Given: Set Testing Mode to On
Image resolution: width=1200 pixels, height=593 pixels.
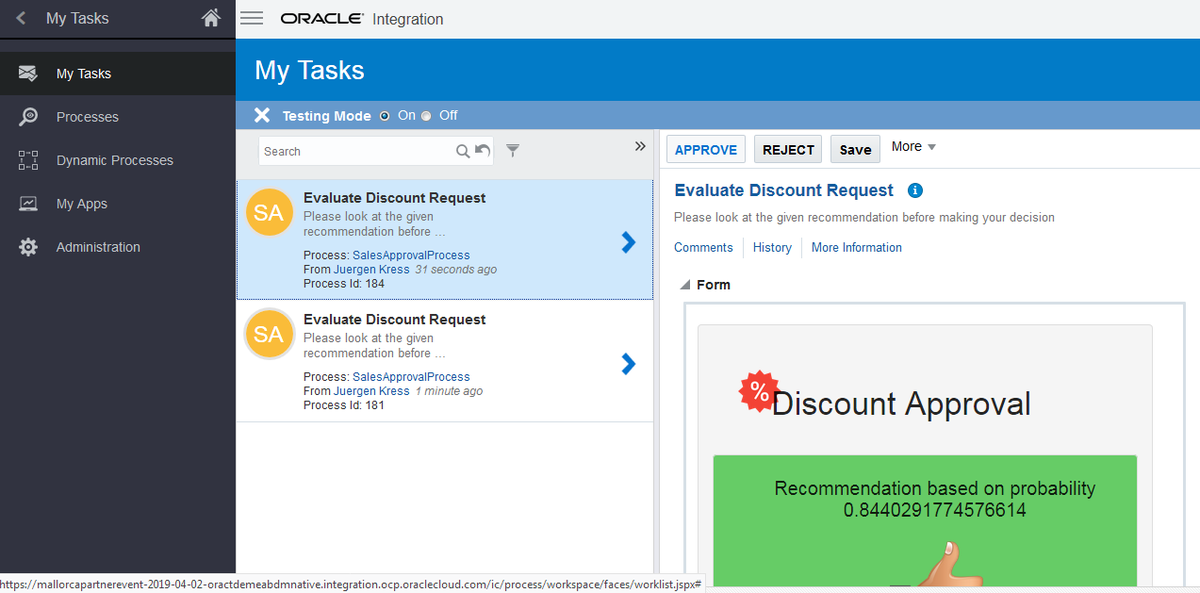Looking at the screenshot, I should [384, 116].
